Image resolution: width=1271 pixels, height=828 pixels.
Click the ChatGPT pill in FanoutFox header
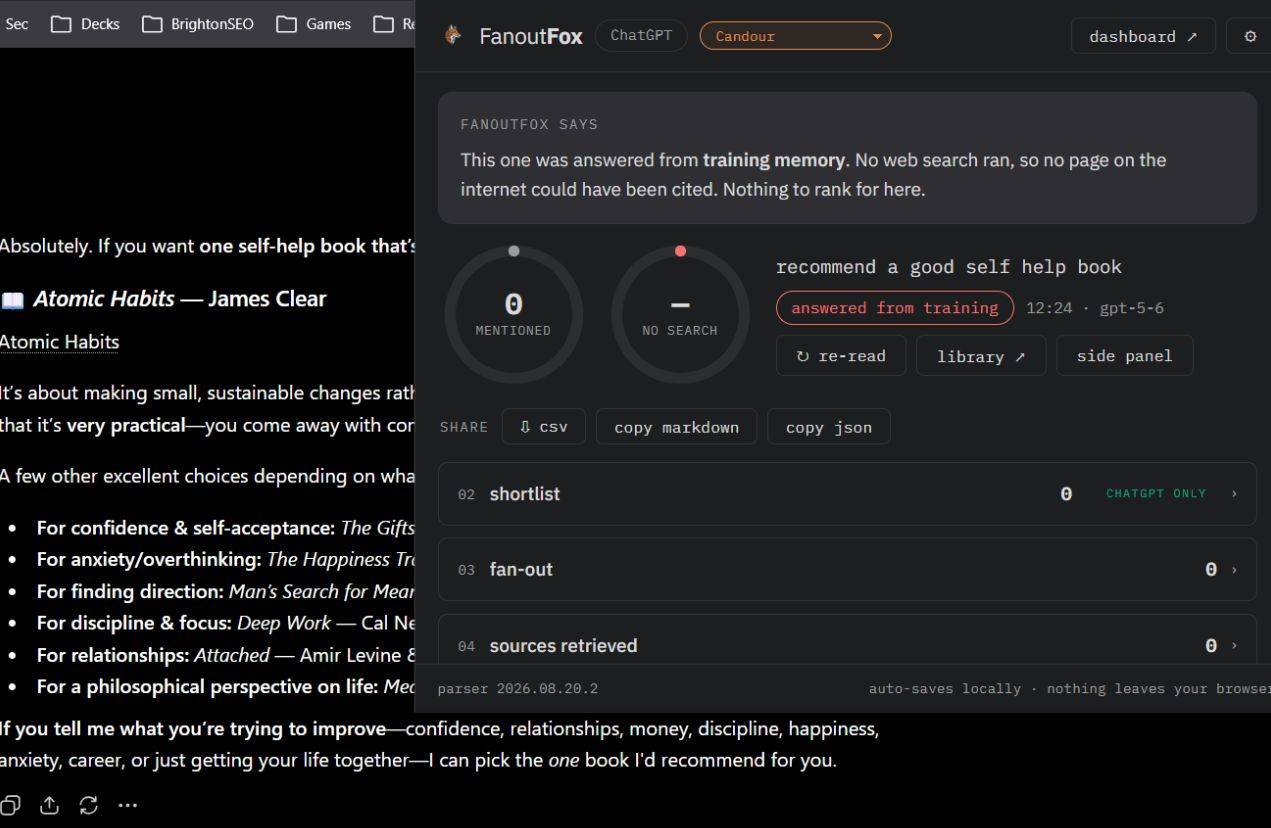tap(641, 35)
